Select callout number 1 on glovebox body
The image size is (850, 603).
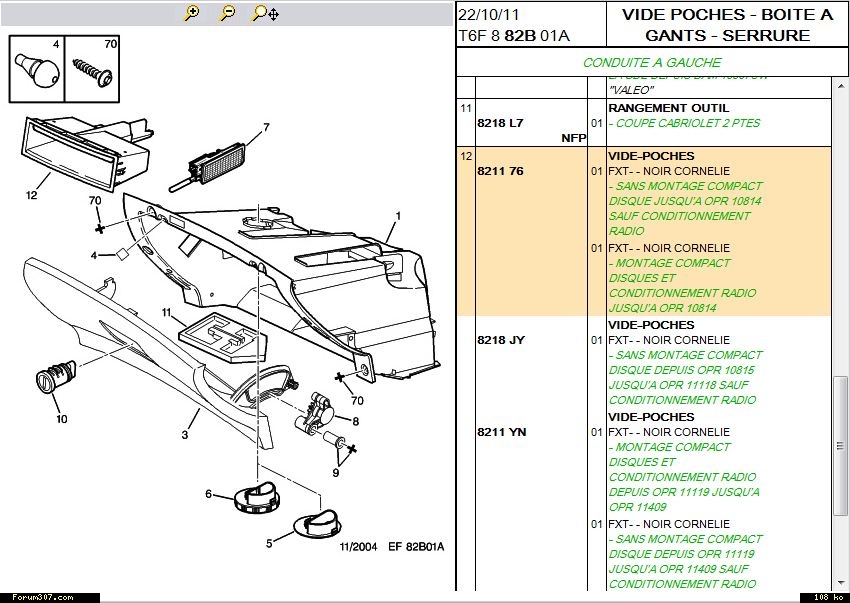(x=397, y=216)
